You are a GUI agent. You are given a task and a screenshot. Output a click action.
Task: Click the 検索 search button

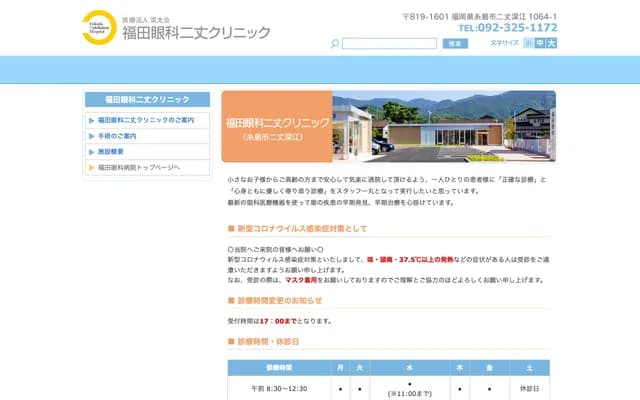[x=455, y=43]
